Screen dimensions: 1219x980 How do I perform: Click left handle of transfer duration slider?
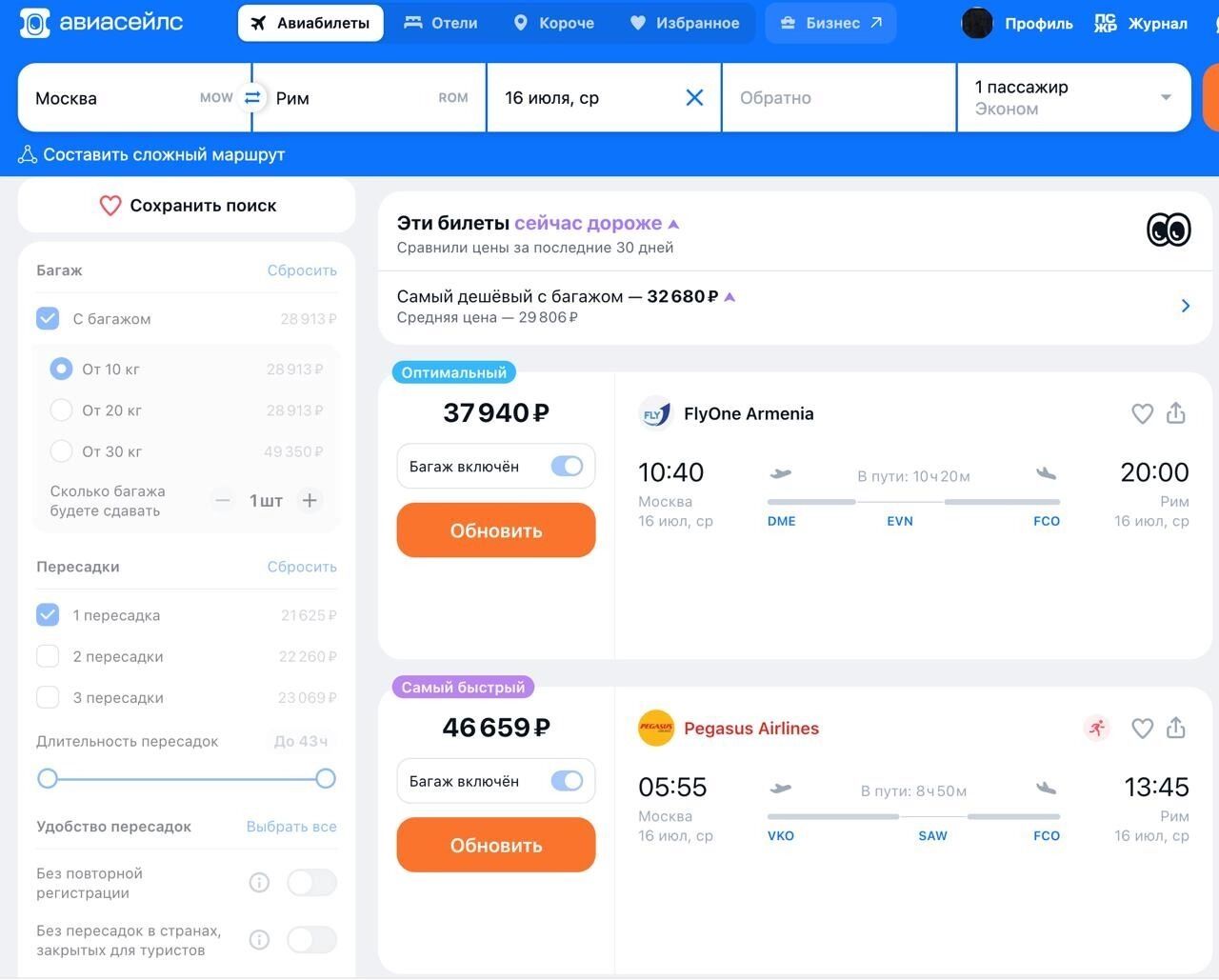point(48,779)
